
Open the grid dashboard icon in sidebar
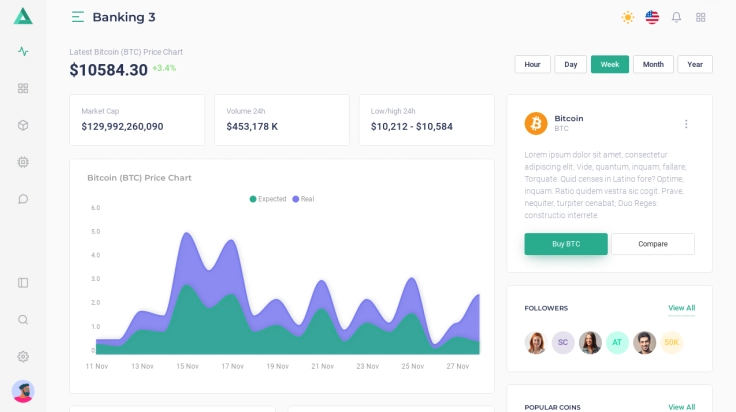point(23,88)
